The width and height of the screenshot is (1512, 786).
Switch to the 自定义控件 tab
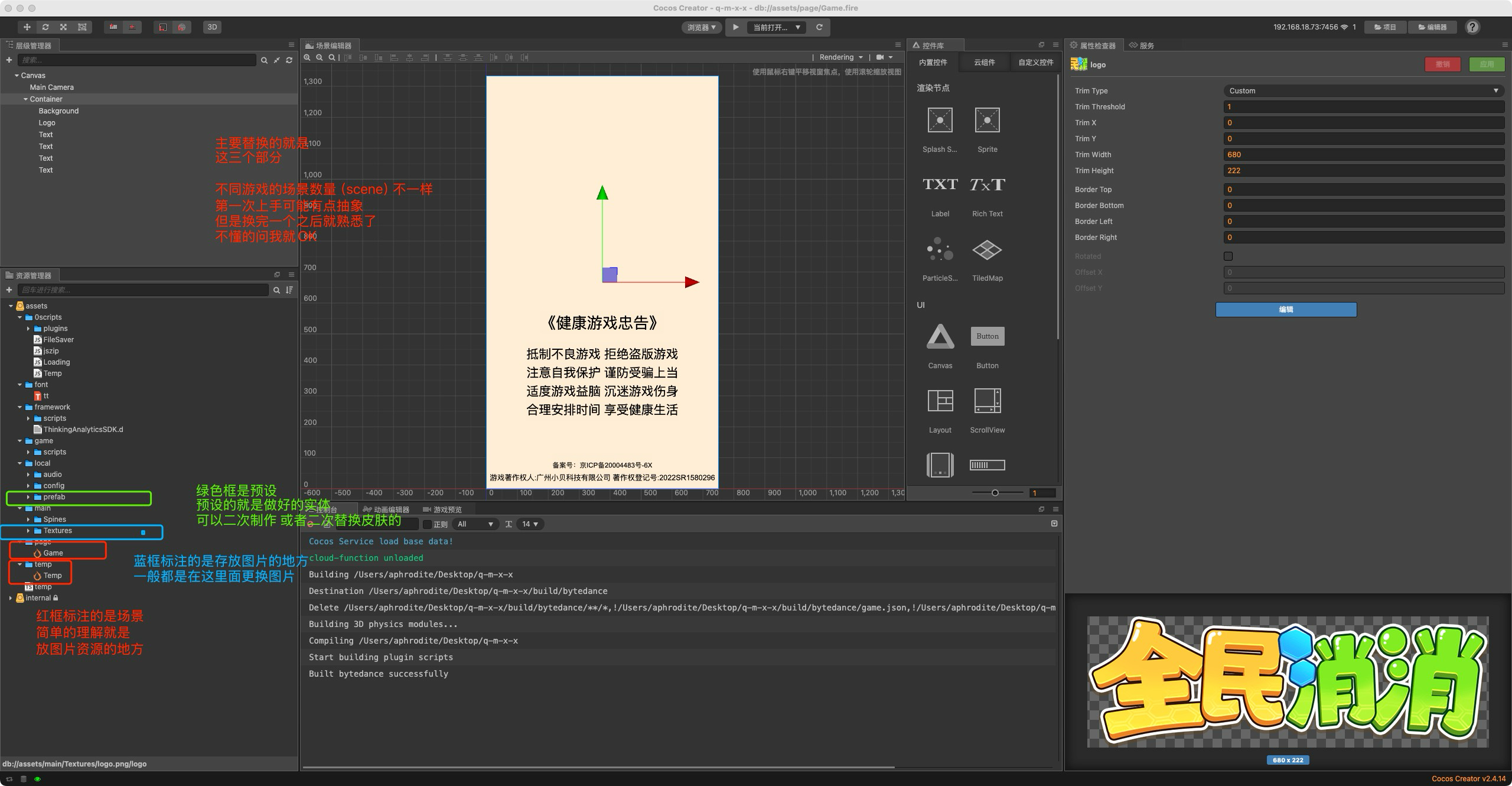point(1035,63)
